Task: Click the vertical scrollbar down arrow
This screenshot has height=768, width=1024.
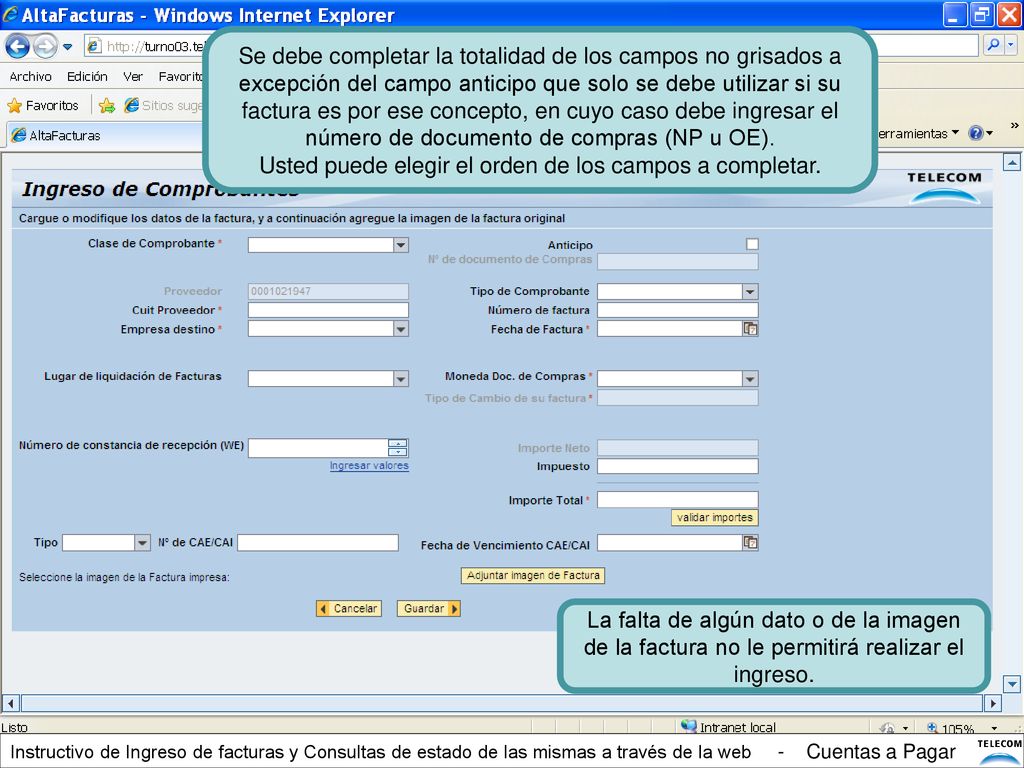Action: (x=1012, y=684)
